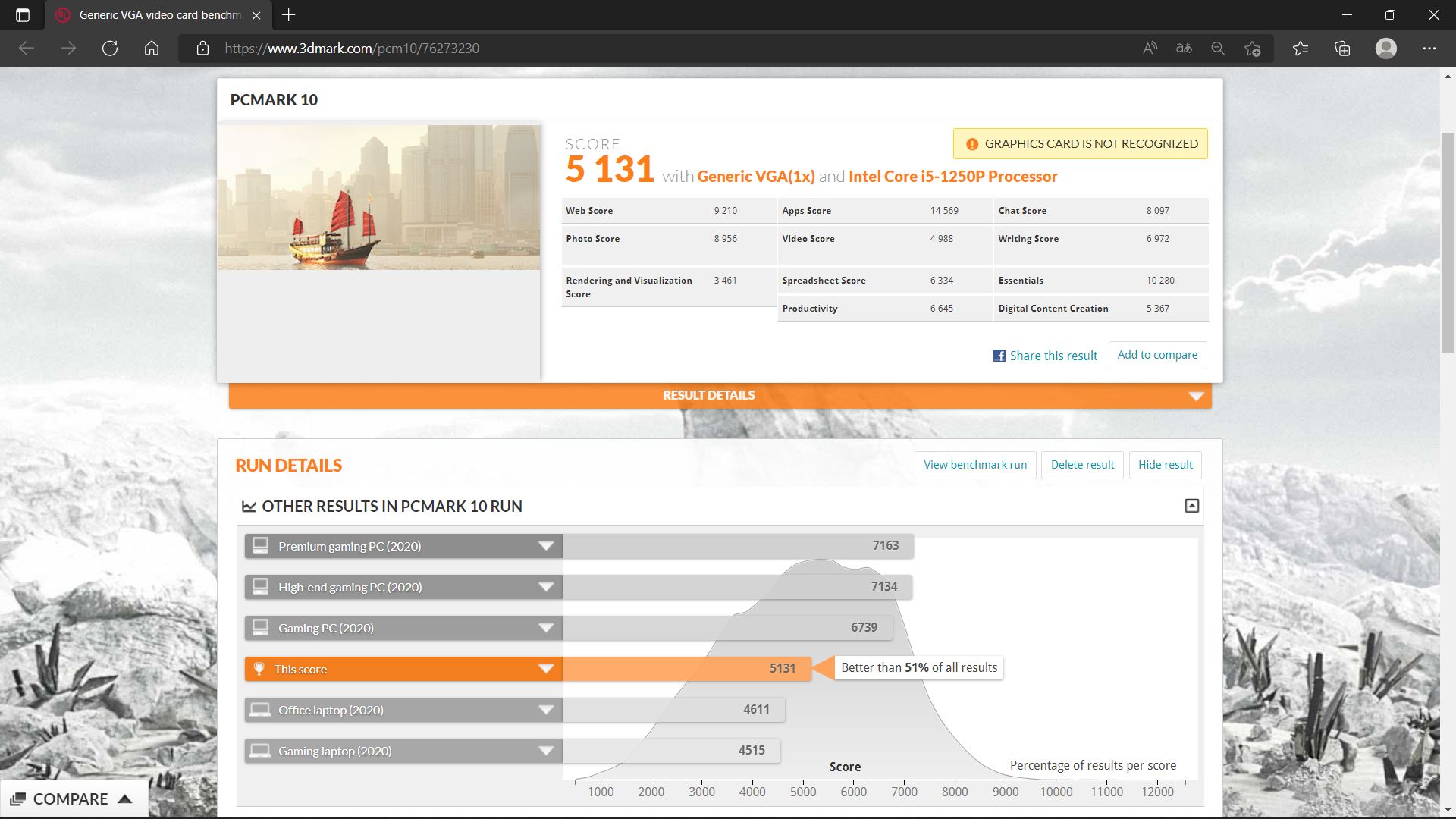Click the browser refresh icon

tap(110, 49)
